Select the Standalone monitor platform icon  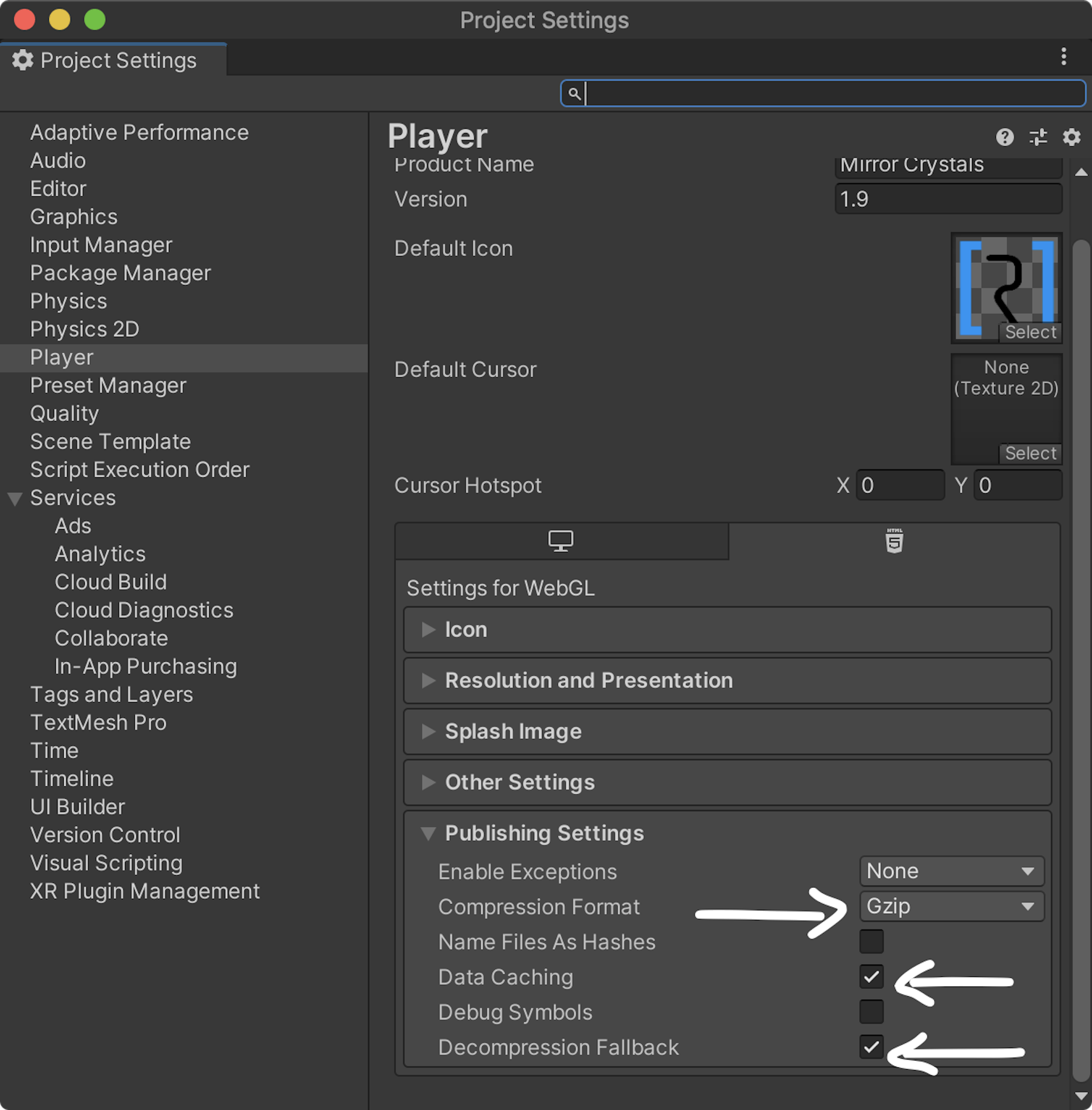[x=560, y=540]
